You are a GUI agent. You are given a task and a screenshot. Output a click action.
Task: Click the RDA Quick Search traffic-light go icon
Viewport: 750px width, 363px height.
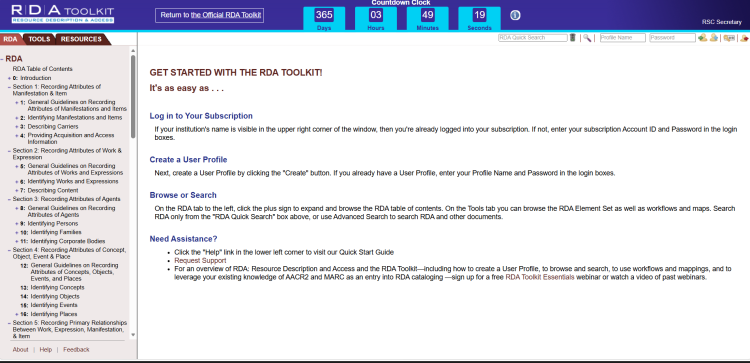pyautogui.click(x=573, y=38)
